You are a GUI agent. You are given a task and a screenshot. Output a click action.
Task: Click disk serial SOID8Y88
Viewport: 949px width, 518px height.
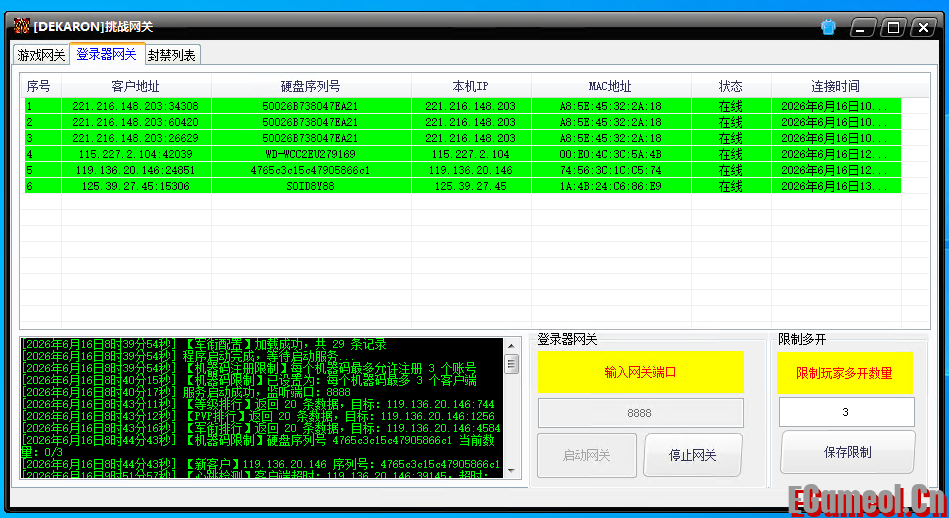pos(310,186)
